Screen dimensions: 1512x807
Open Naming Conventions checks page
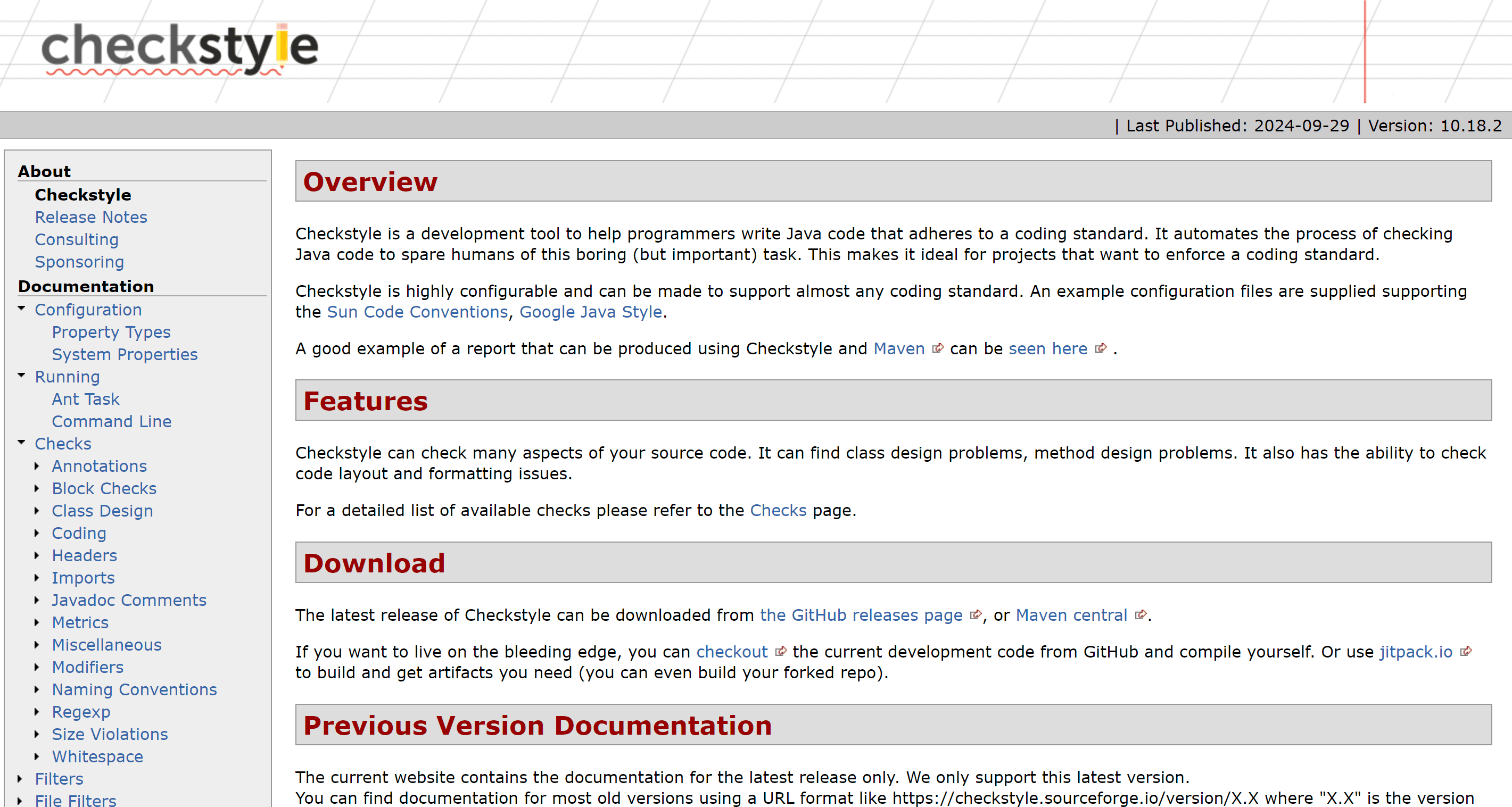(135, 689)
